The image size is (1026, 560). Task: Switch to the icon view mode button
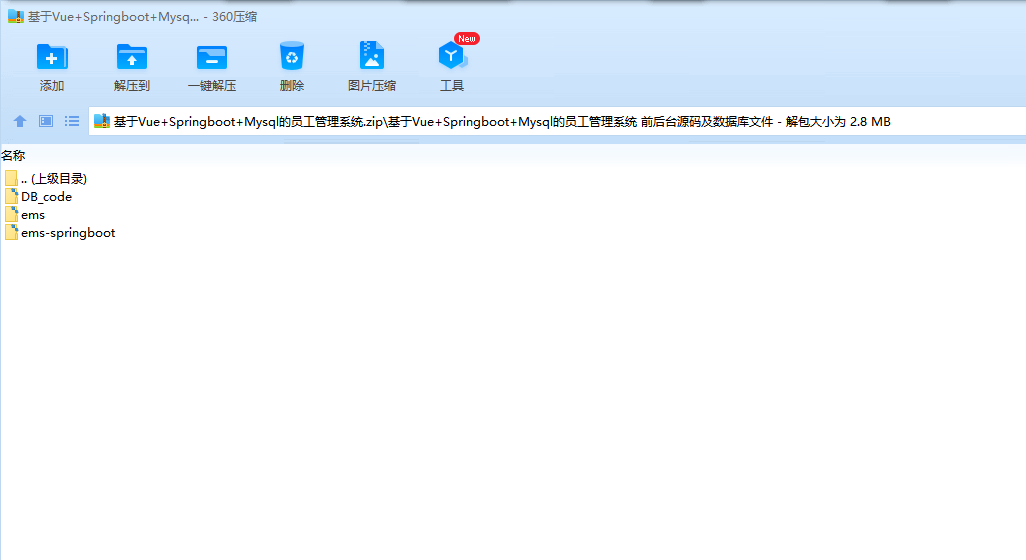46,121
